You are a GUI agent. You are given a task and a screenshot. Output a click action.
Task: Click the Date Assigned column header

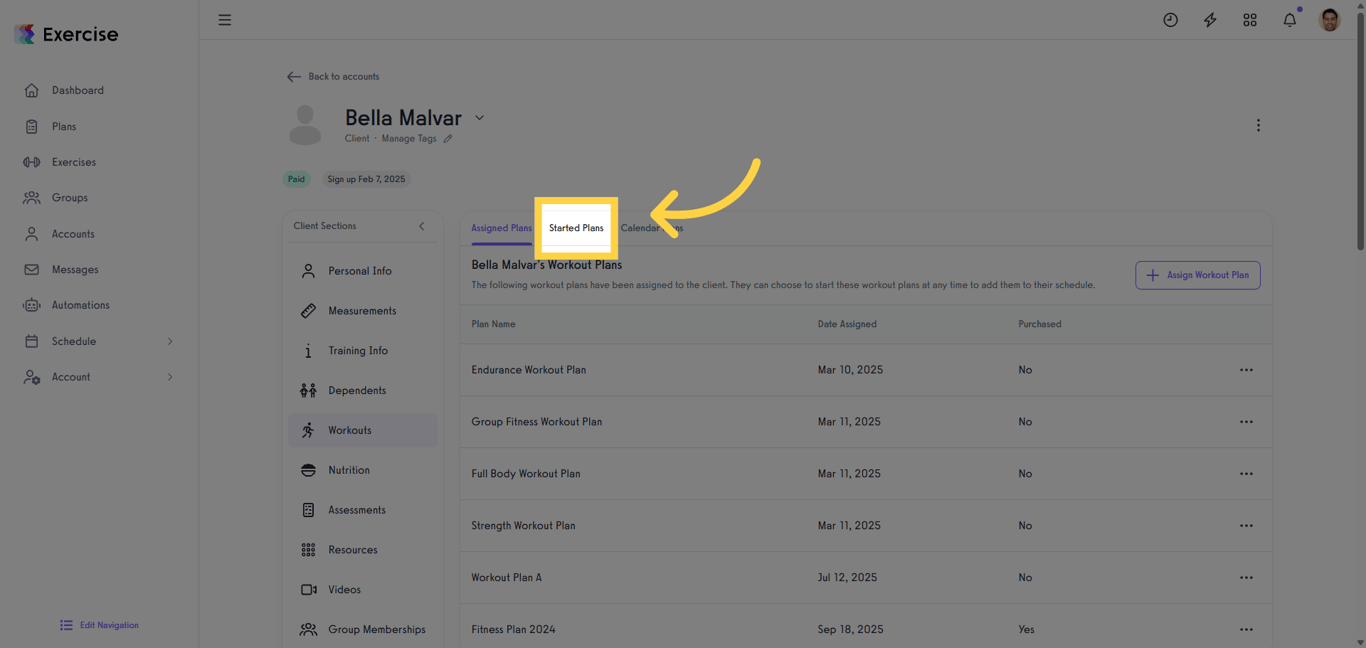[847, 324]
